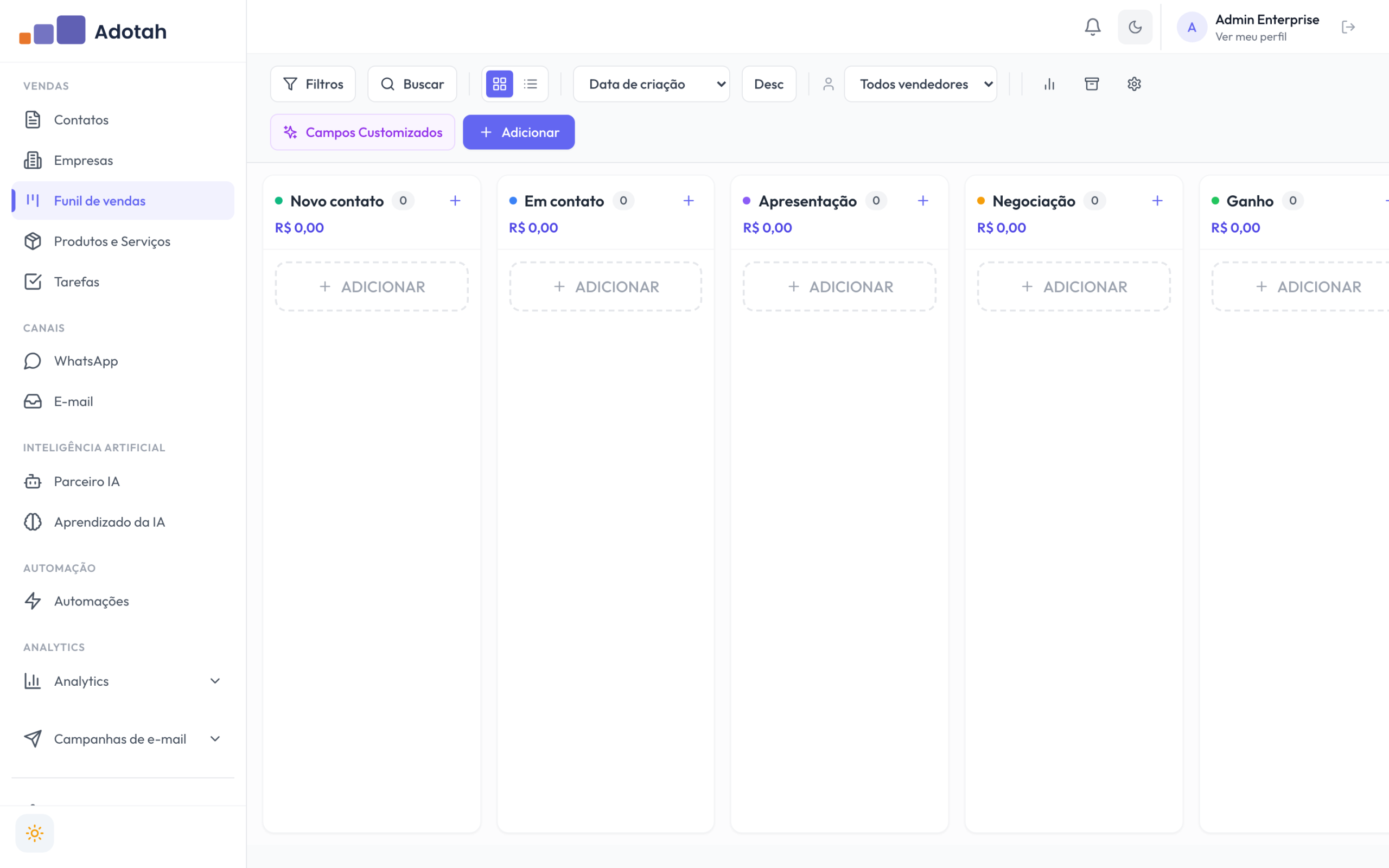Open the WhatsApp channel
The width and height of the screenshot is (1389, 868).
[123, 361]
